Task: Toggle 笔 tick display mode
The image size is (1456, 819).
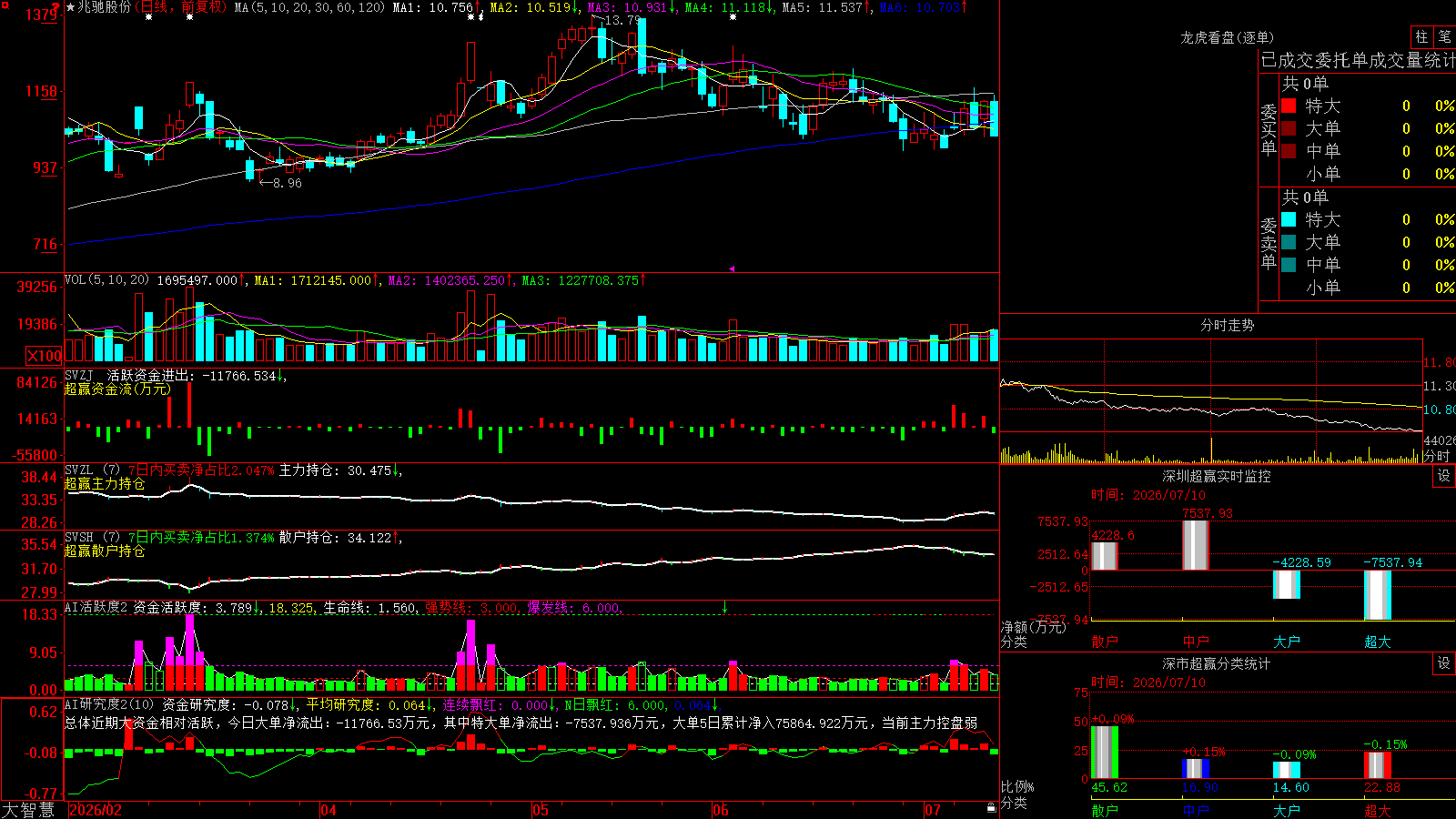Action: tap(1445, 36)
